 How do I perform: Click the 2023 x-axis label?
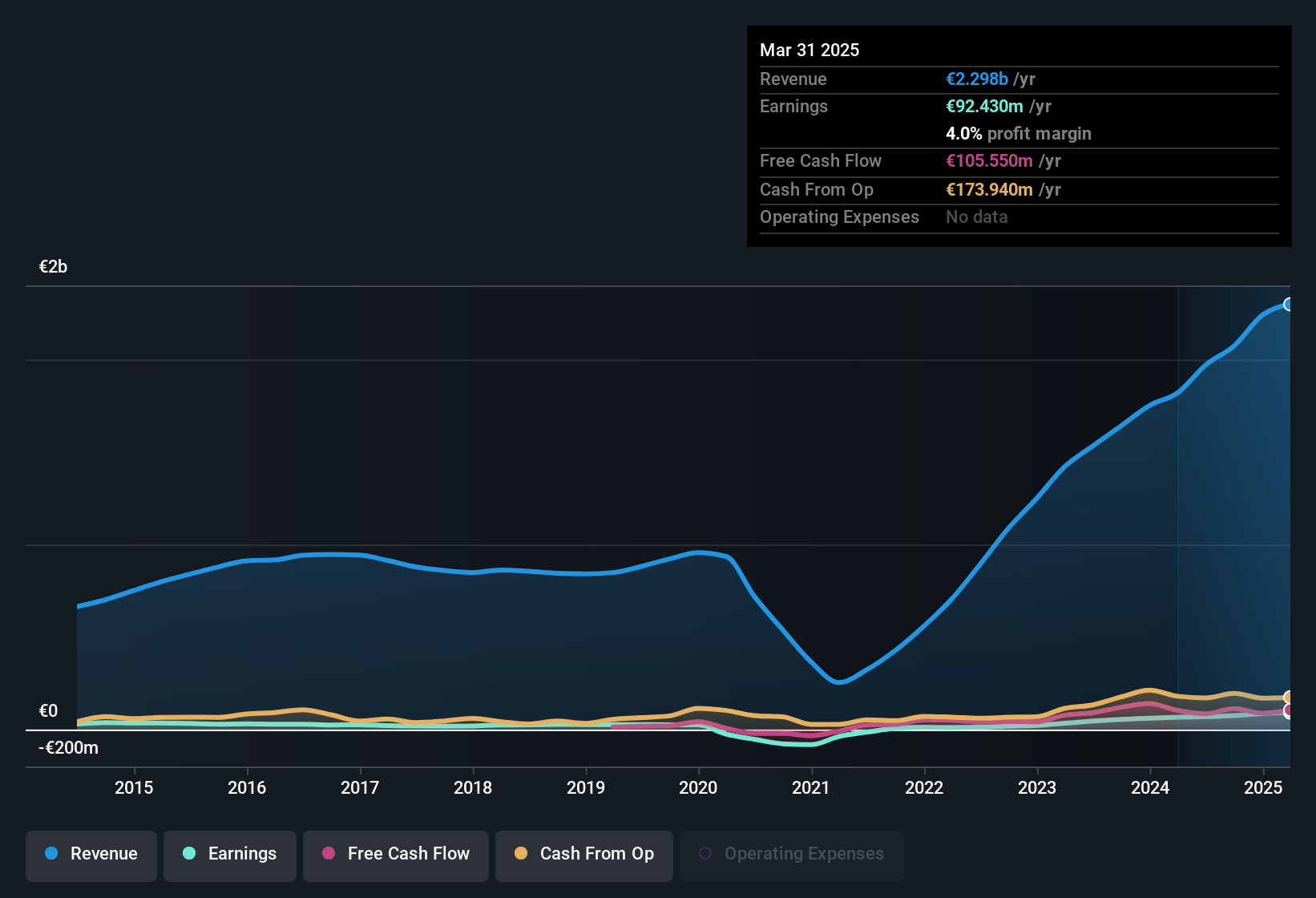coord(1037,788)
